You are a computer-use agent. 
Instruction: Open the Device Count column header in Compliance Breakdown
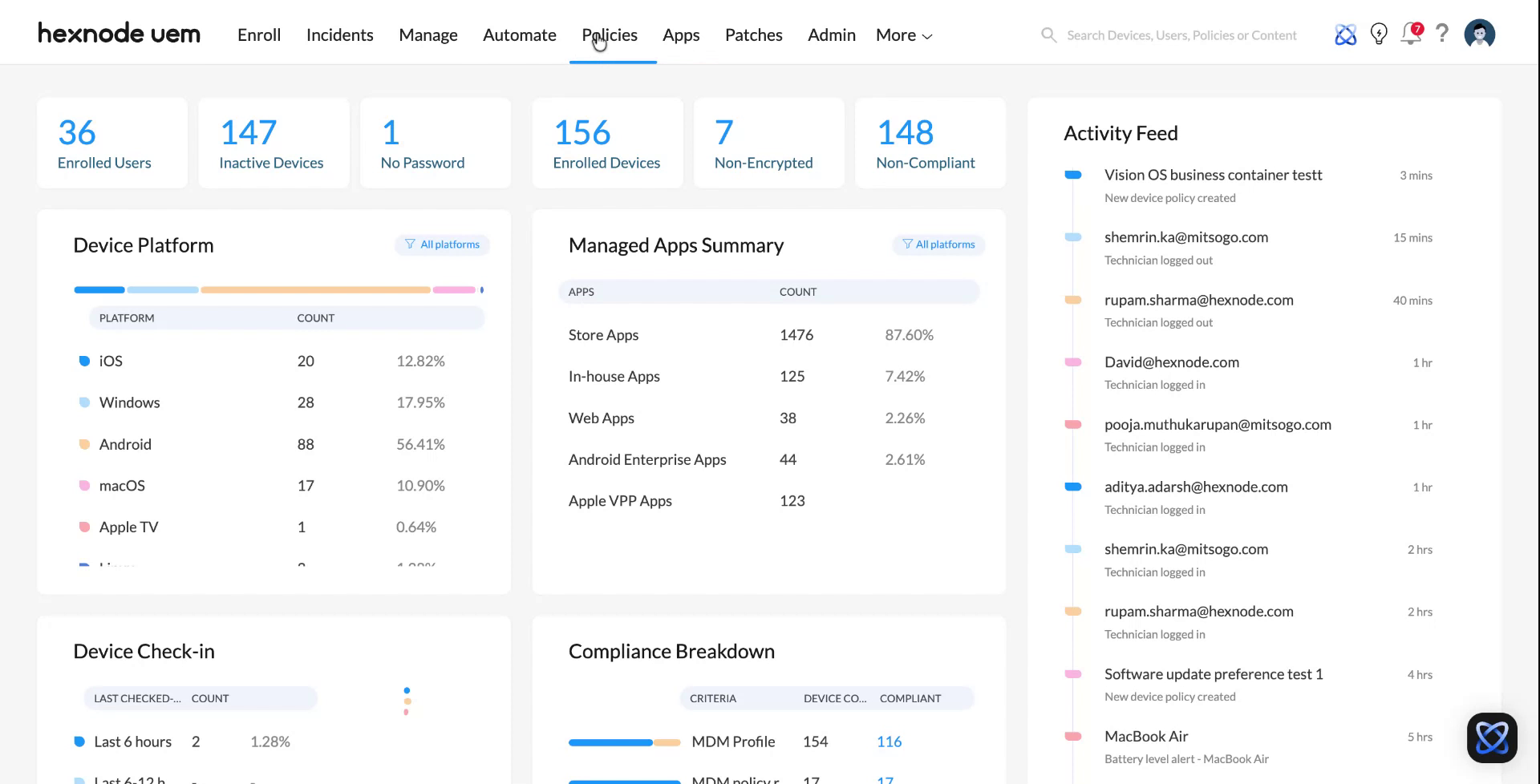(834, 698)
